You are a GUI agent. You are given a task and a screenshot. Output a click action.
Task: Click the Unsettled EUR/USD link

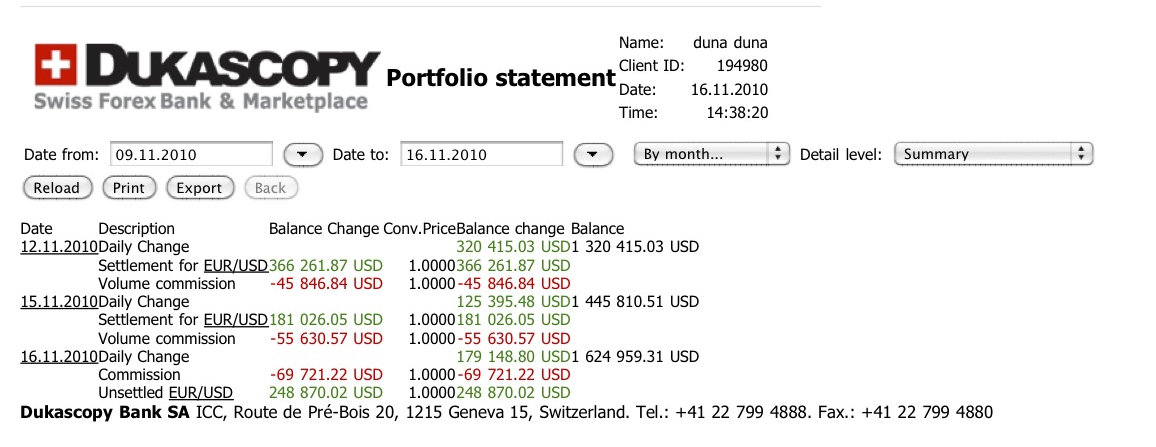click(x=201, y=393)
